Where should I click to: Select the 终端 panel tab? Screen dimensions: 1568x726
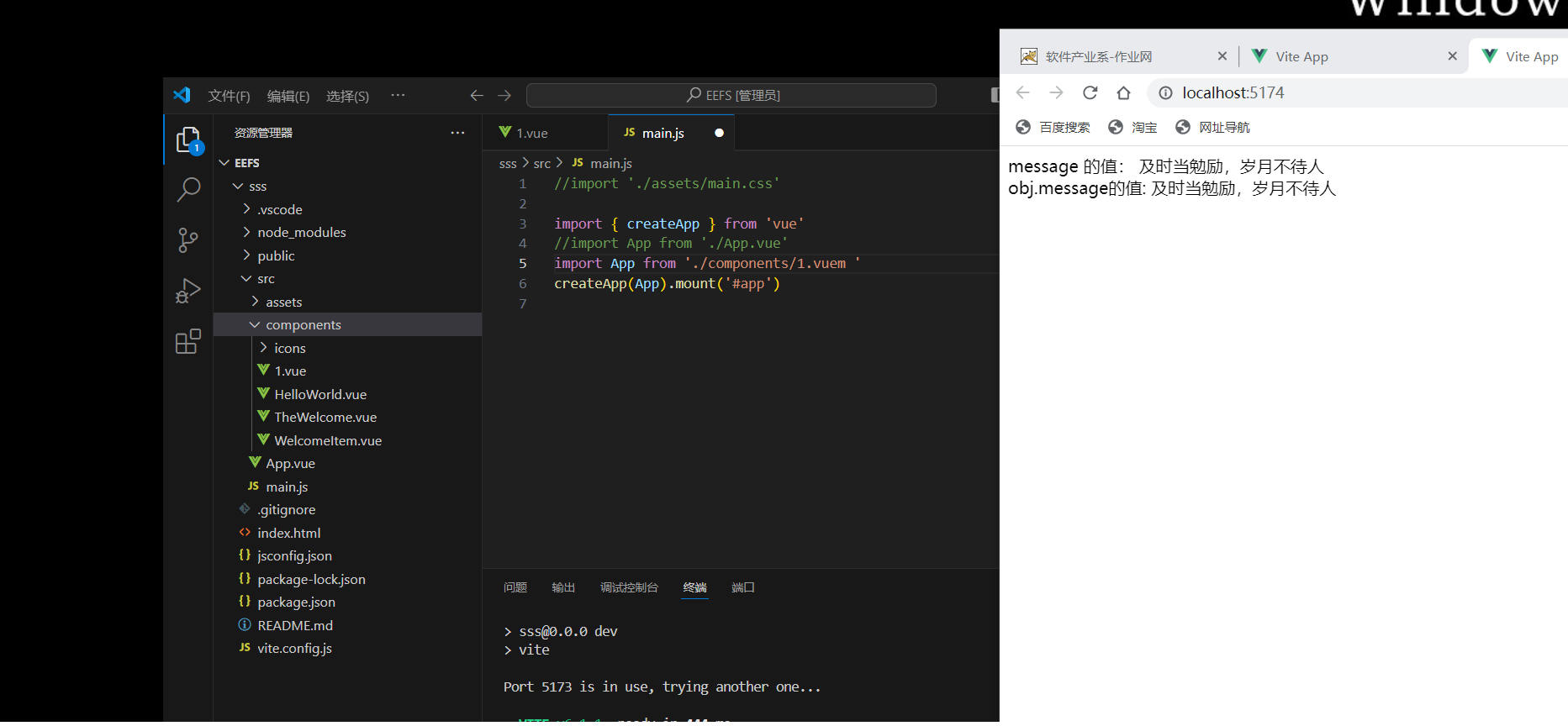coord(695,587)
